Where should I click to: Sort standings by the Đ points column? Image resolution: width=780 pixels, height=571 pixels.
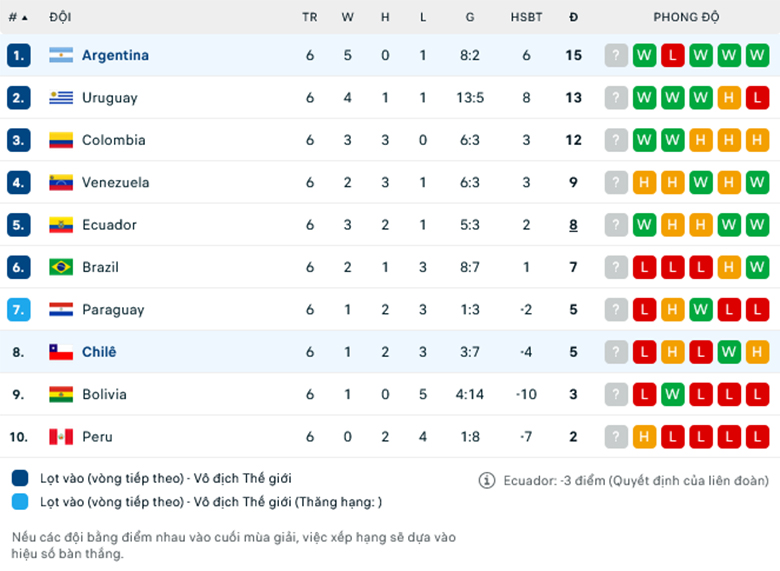pyautogui.click(x=574, y=17)
